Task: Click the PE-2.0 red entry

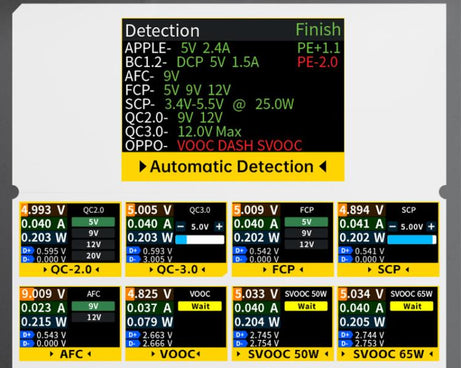Action: [x=318, y=62]
